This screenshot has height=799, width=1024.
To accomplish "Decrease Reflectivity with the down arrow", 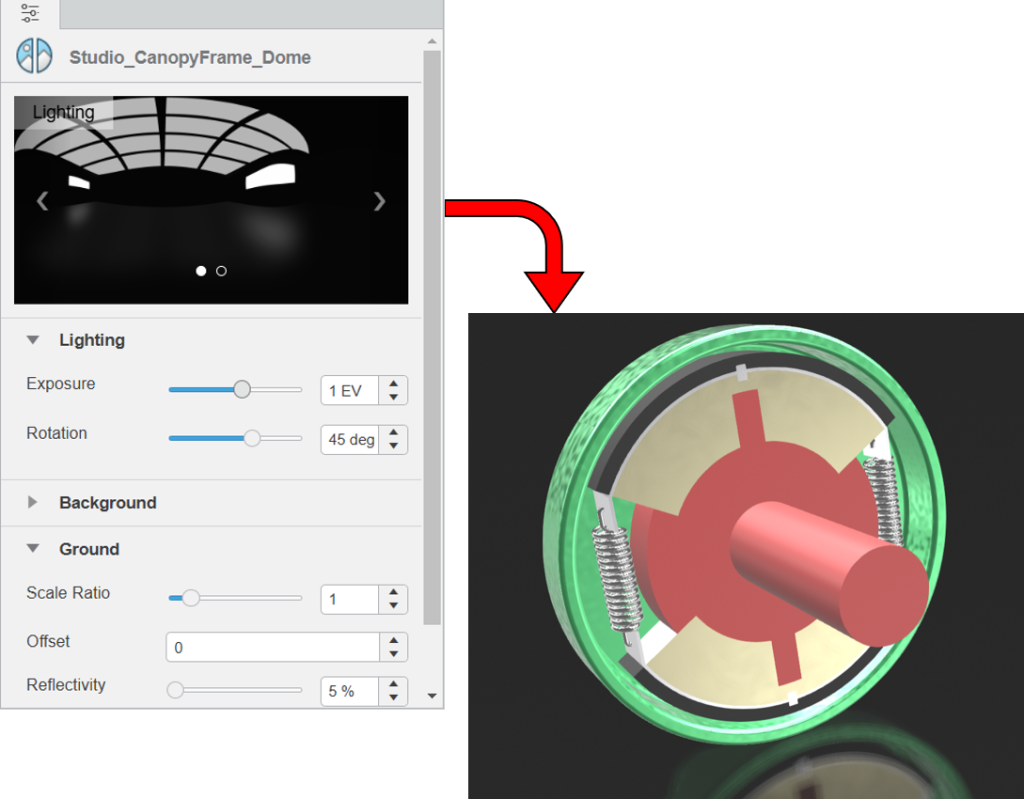I will (393, 698).
